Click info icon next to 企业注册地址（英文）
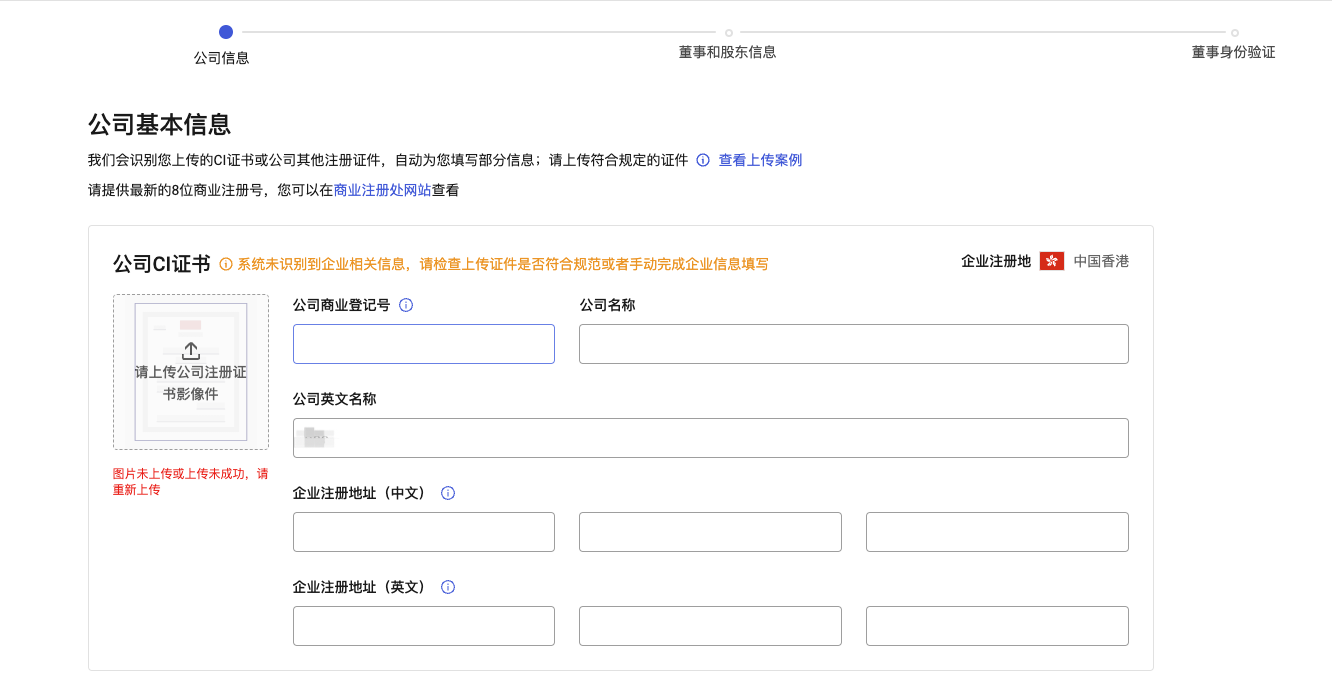This screenshot has height=692, width=1332. [x=447, y=587]
